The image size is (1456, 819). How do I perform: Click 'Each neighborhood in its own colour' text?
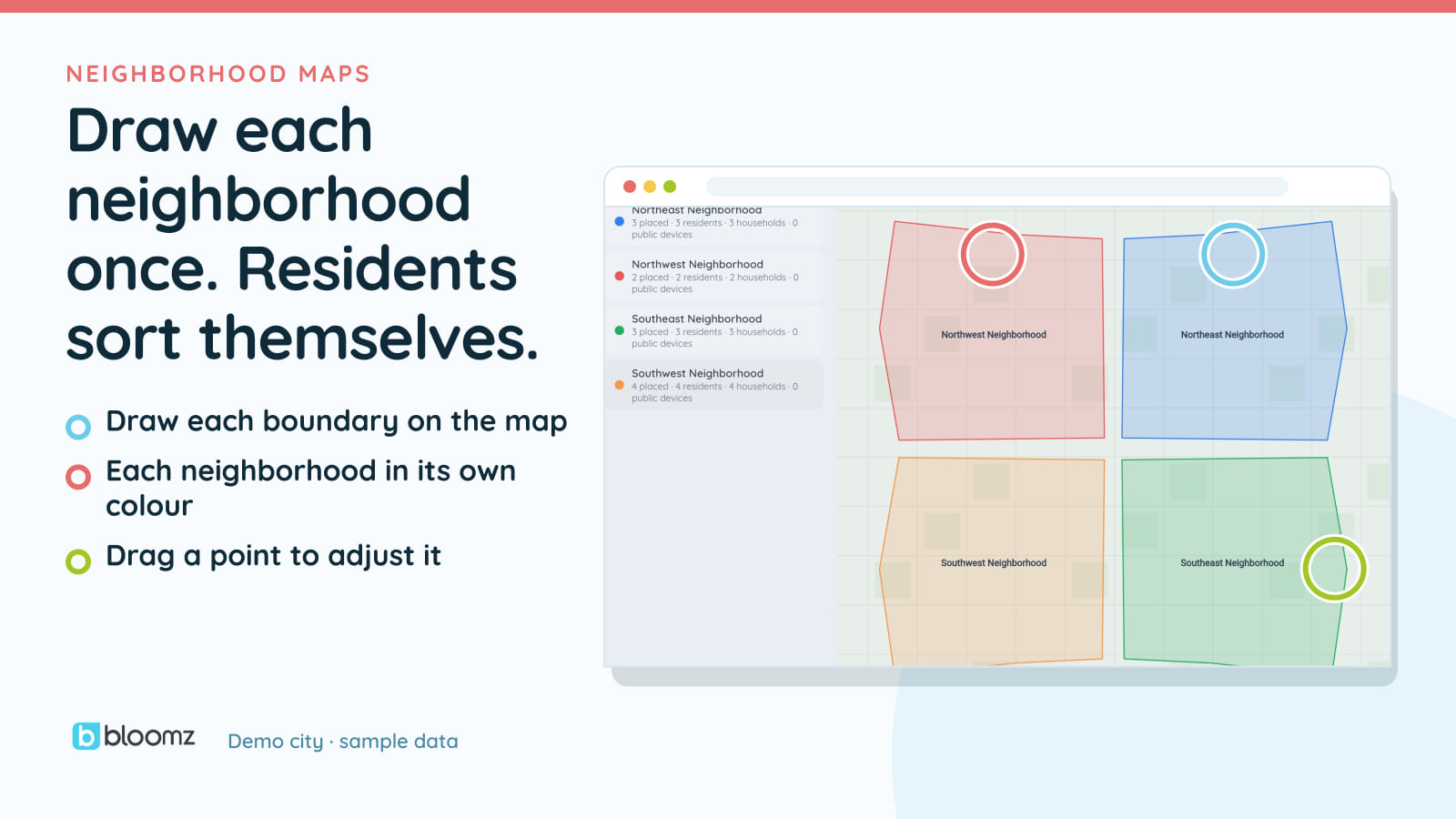[311, 488]
